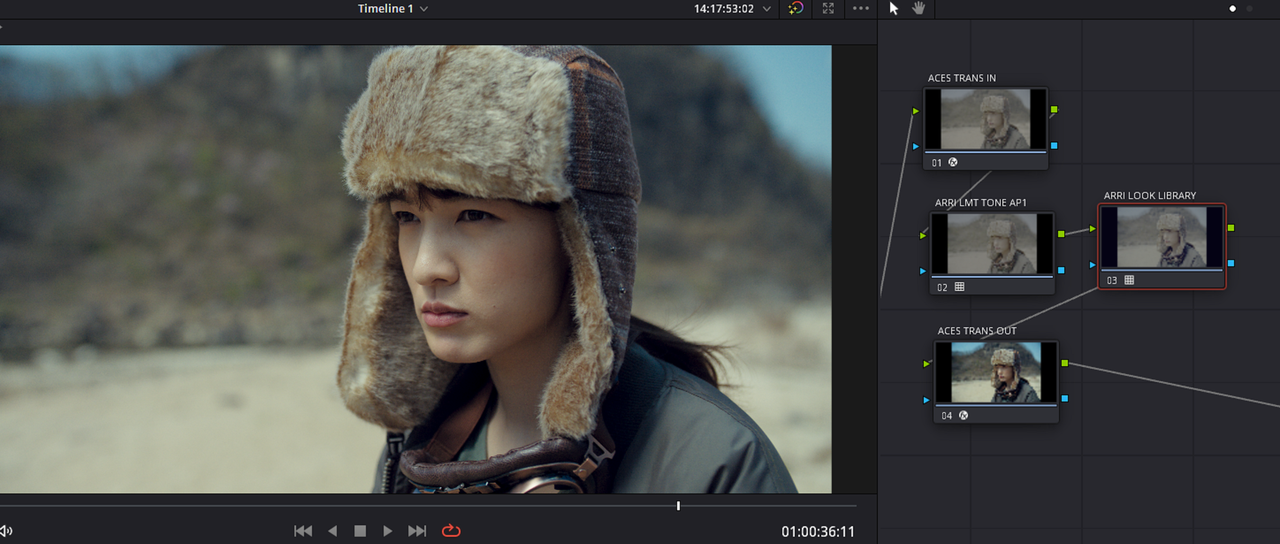The image size is (1280, 544).
Task: Click node number 01 on ACES TRANS IN
Action: (x=937, y=163)
